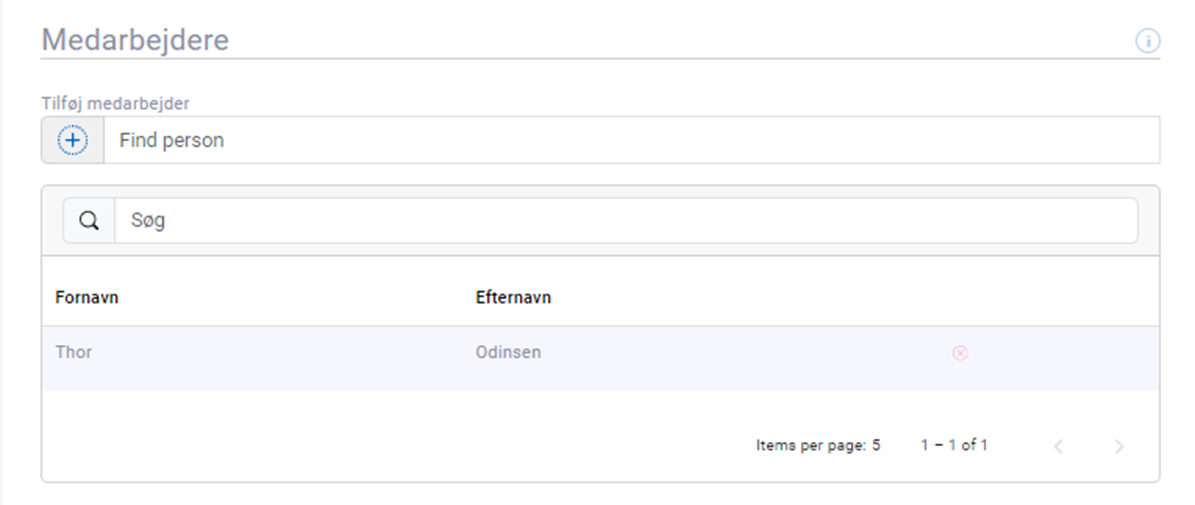Click the info icon beside Medarbejdere heading

point(1147,41)
